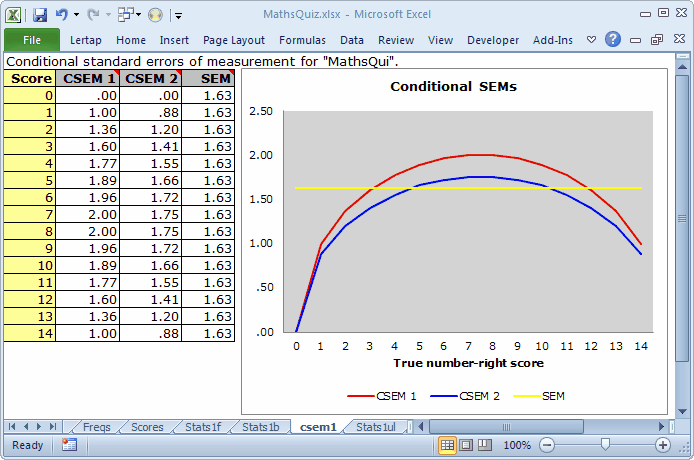
Task: Select the CSEM 1 legend entry
Action: [382, 396]
